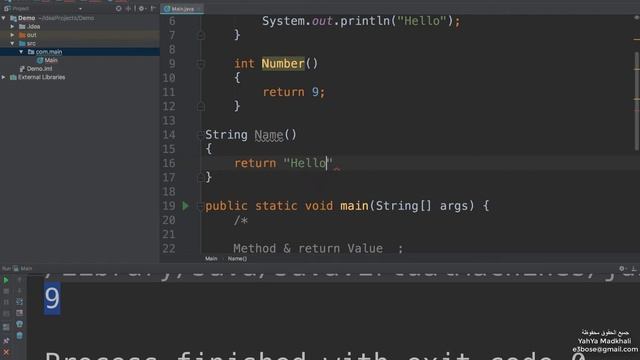Screen dimensions: 640x360
Task: Collapse the com.main package
Action: pyautogui.click(x=21, y=52)
